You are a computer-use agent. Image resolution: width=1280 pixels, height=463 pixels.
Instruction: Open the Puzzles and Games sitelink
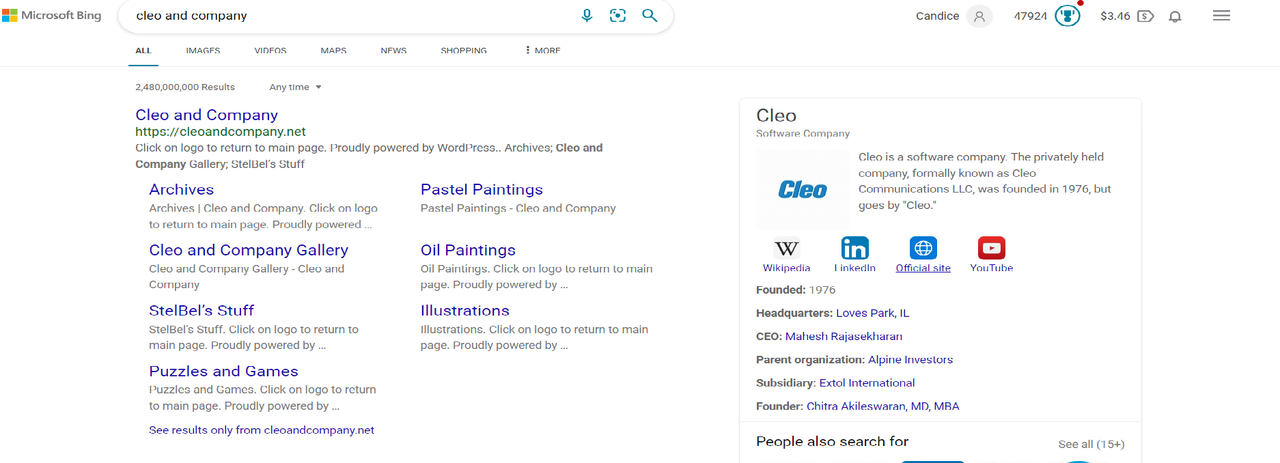224,371
